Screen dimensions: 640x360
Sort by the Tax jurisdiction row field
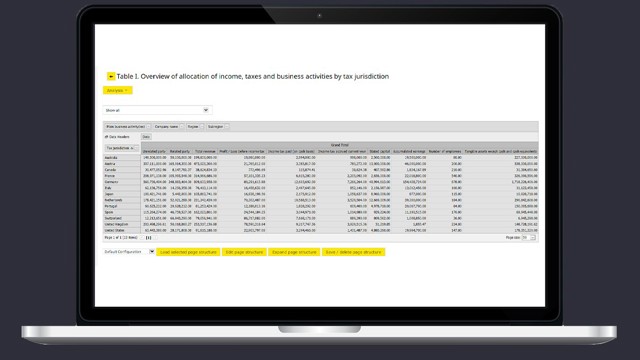pos(122,148)
